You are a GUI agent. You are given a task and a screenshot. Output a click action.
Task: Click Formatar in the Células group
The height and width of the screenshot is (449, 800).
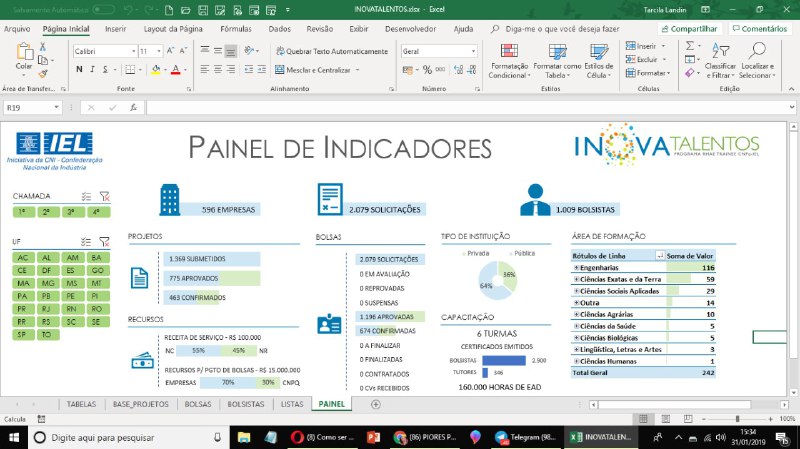pyautogui.click(x=648, y=73)
